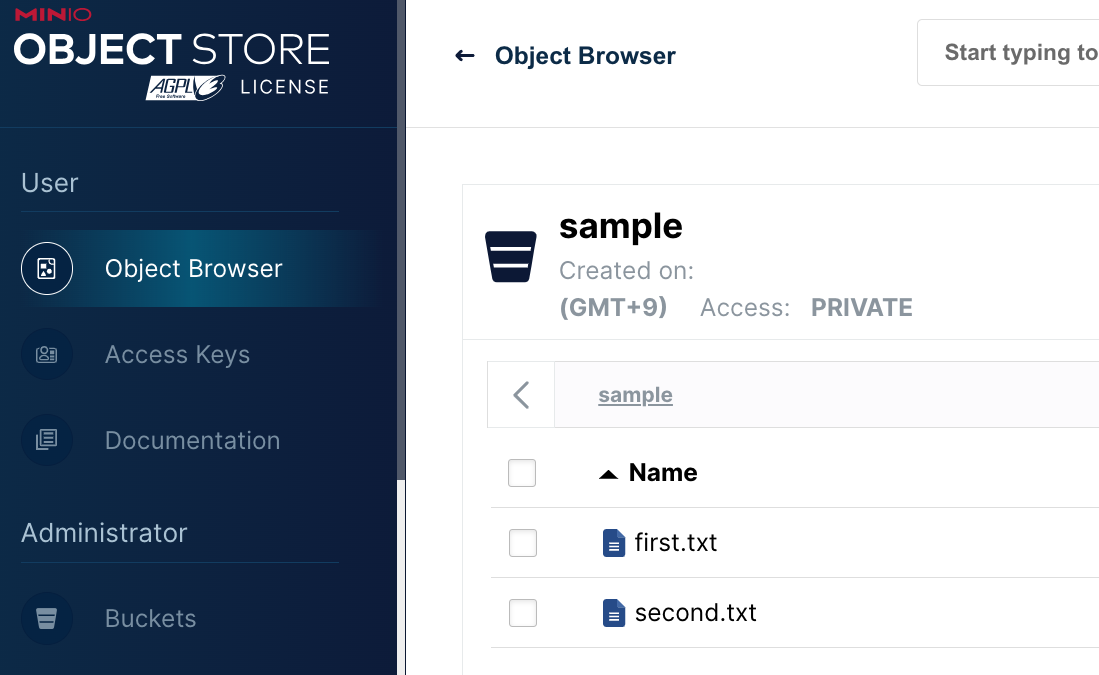Click the back arrow beside Object Browser title
The height and width of the screenshot is (675, 1099).
point(465,55)
